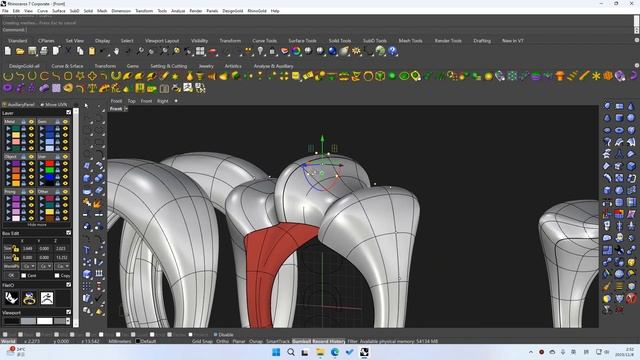
Task: Click the OK button in Box Edit
Action: (11, 276)
